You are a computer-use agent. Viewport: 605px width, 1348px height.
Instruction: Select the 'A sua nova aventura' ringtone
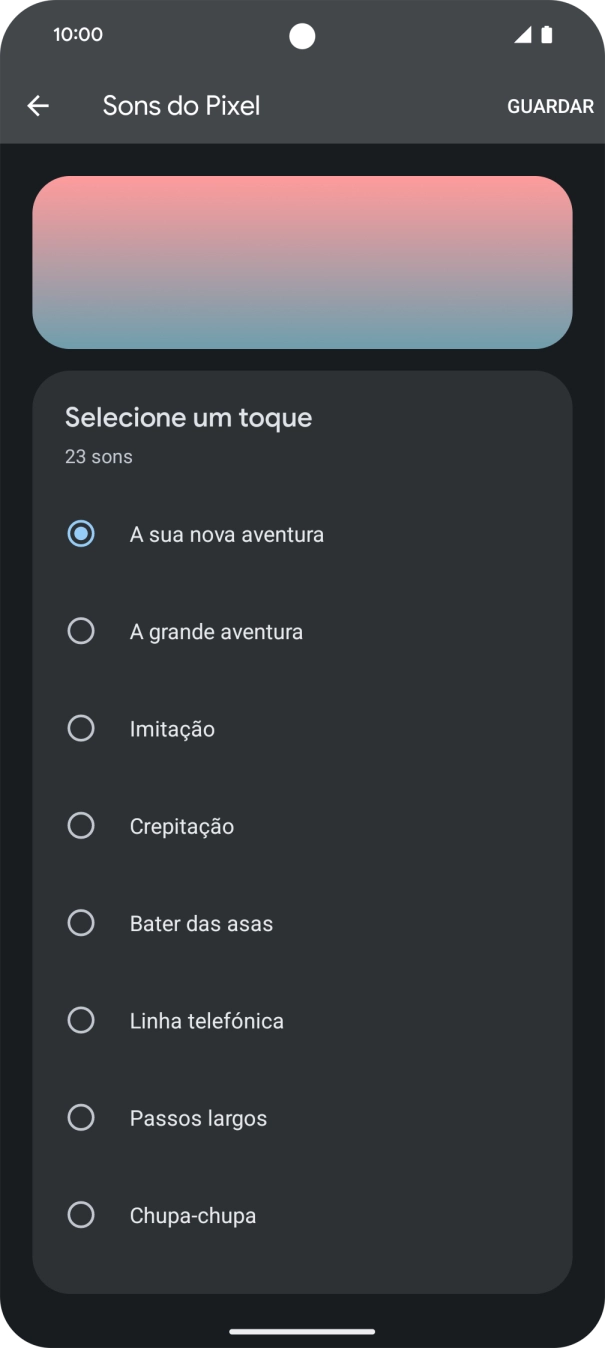81,534
